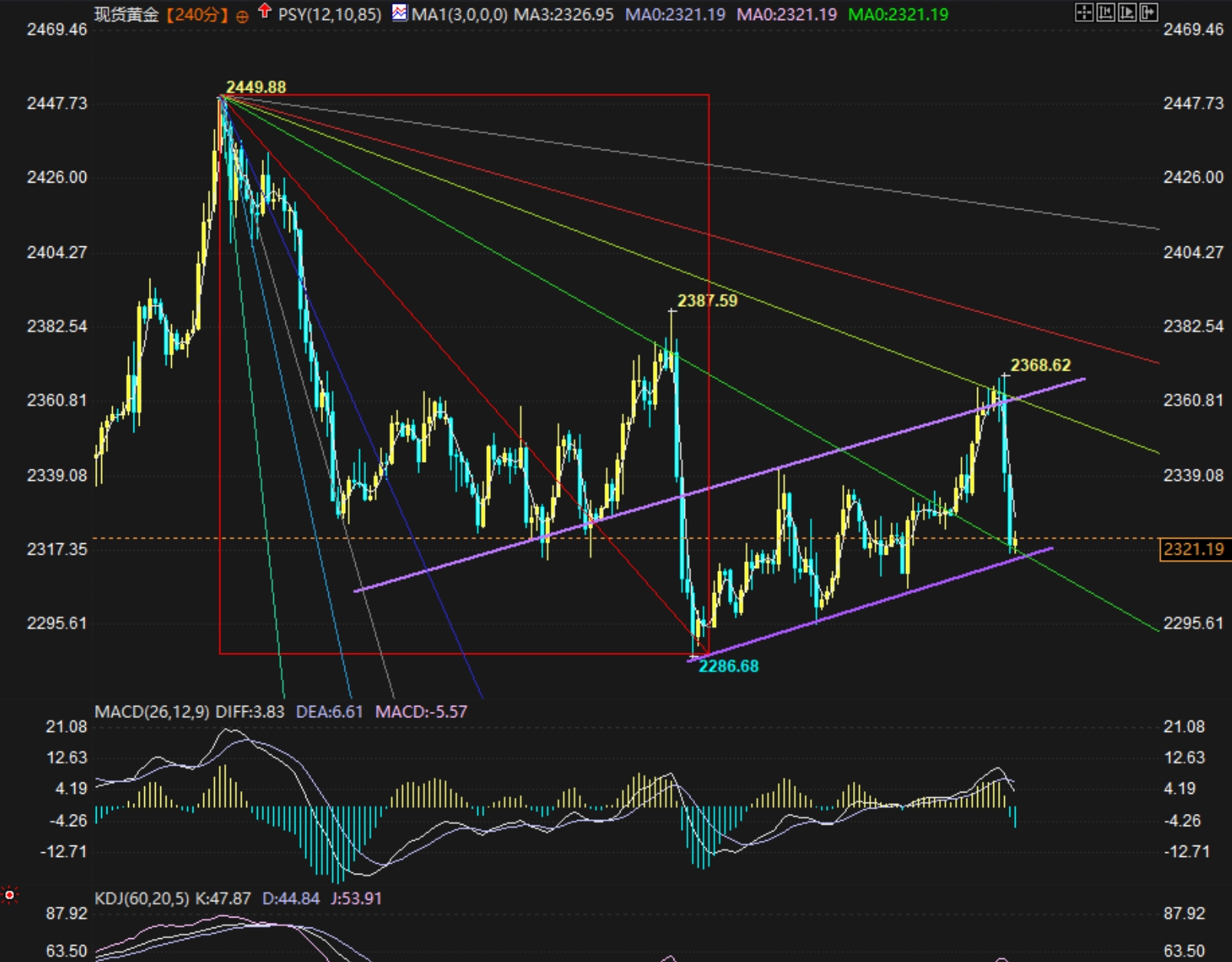
Task: Click the PSY(12,10,85) indicator label
Action: click(x=330, y=15)
